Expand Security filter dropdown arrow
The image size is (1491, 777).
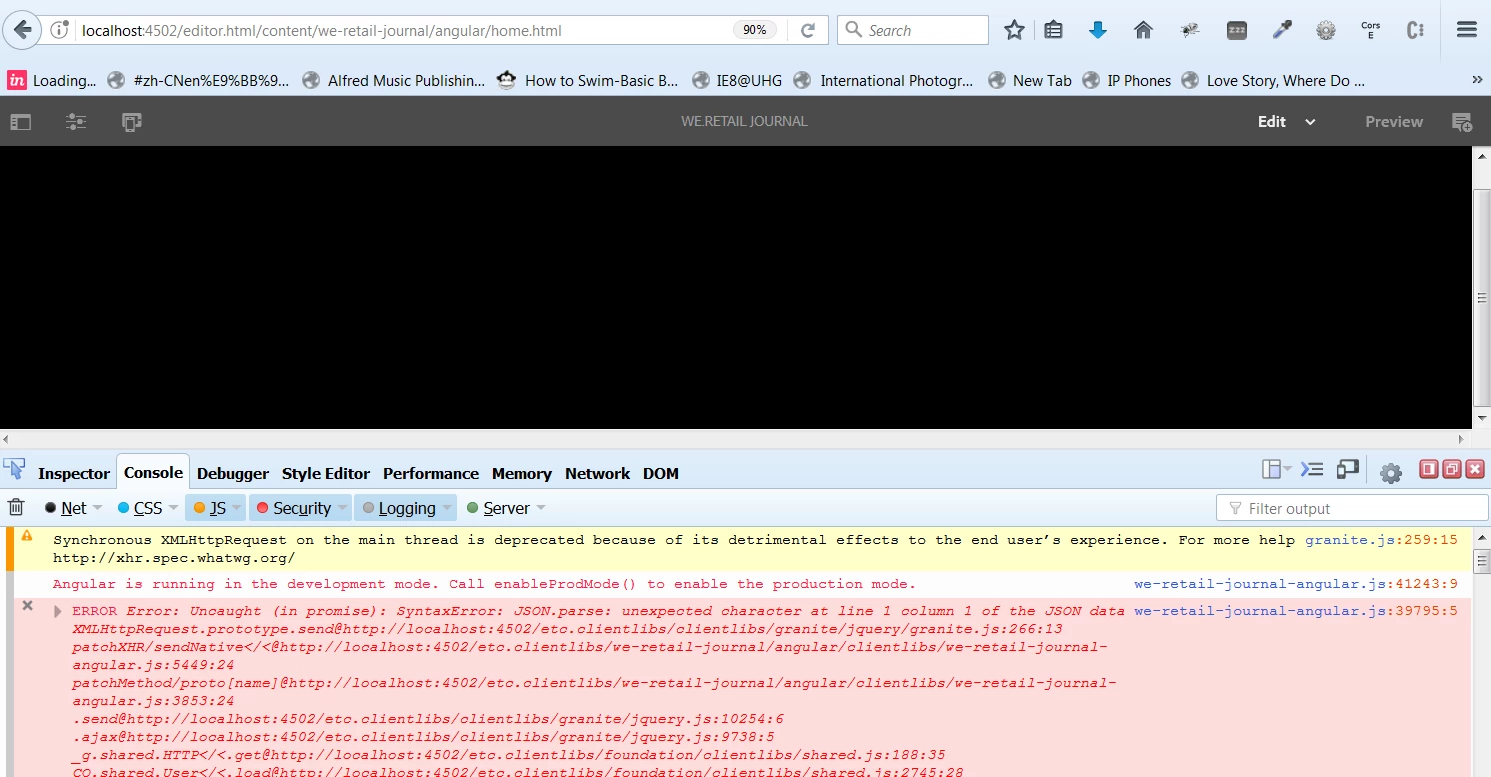click(343, 508)
